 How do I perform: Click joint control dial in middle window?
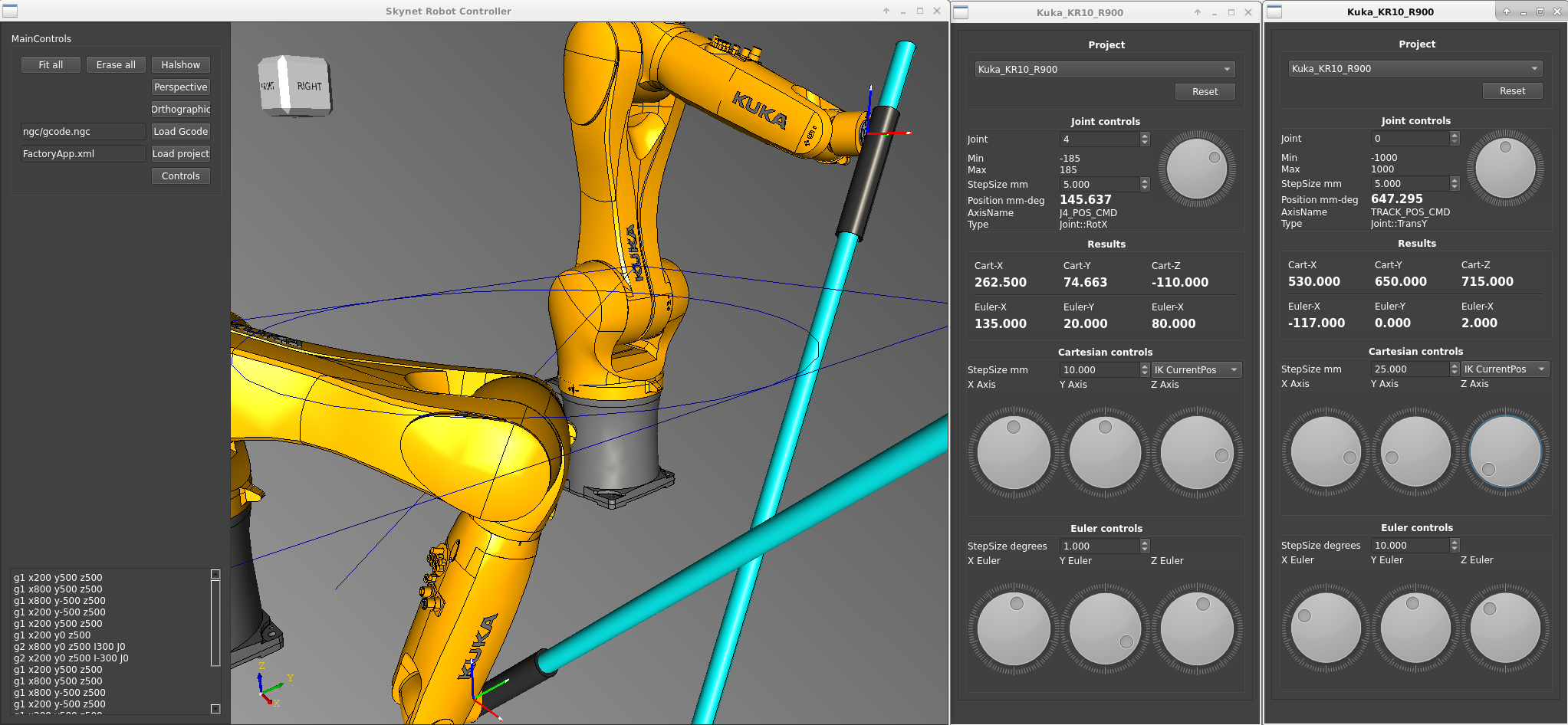tap(1197, 169)
